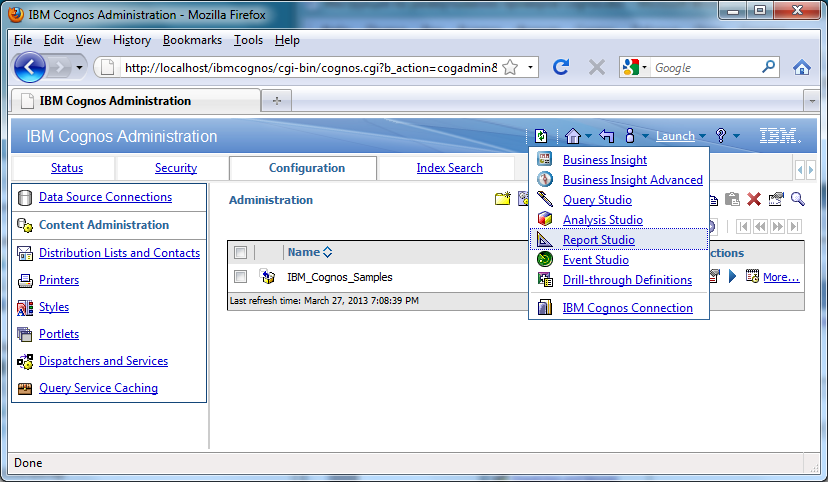Click the Set Properties icon in toolbar
The image size is (828, 482).
pos(776,199)
